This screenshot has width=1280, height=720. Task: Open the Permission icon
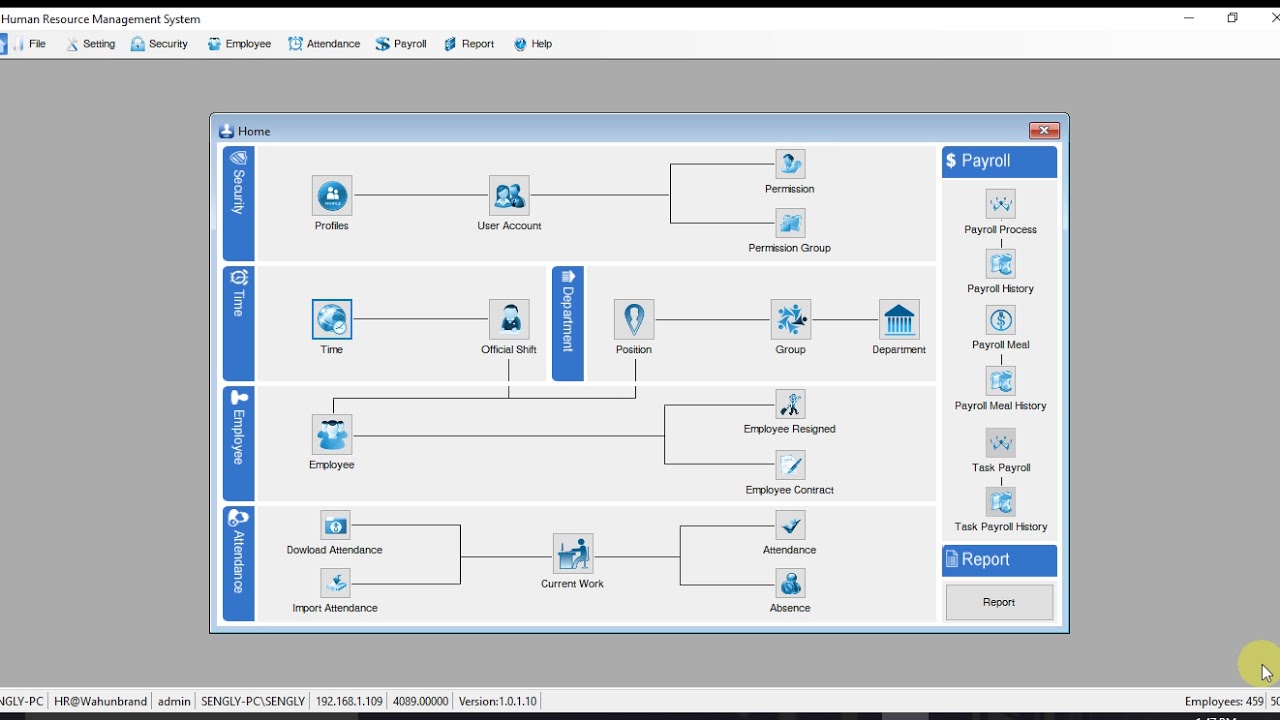[790, 164]
